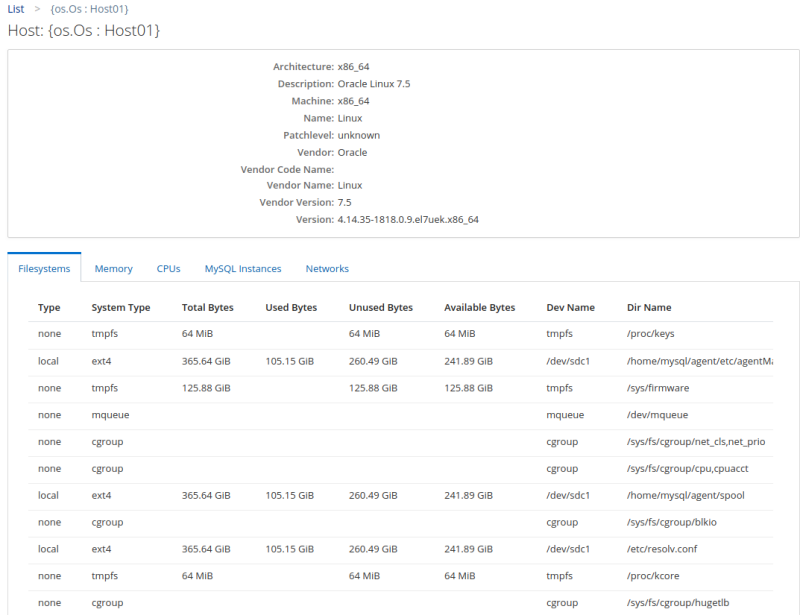Image resolution: width=800 pixels, height=615 pixels.
Task: Sort by Used Bytes column
Action: click(x=289, y=307)
